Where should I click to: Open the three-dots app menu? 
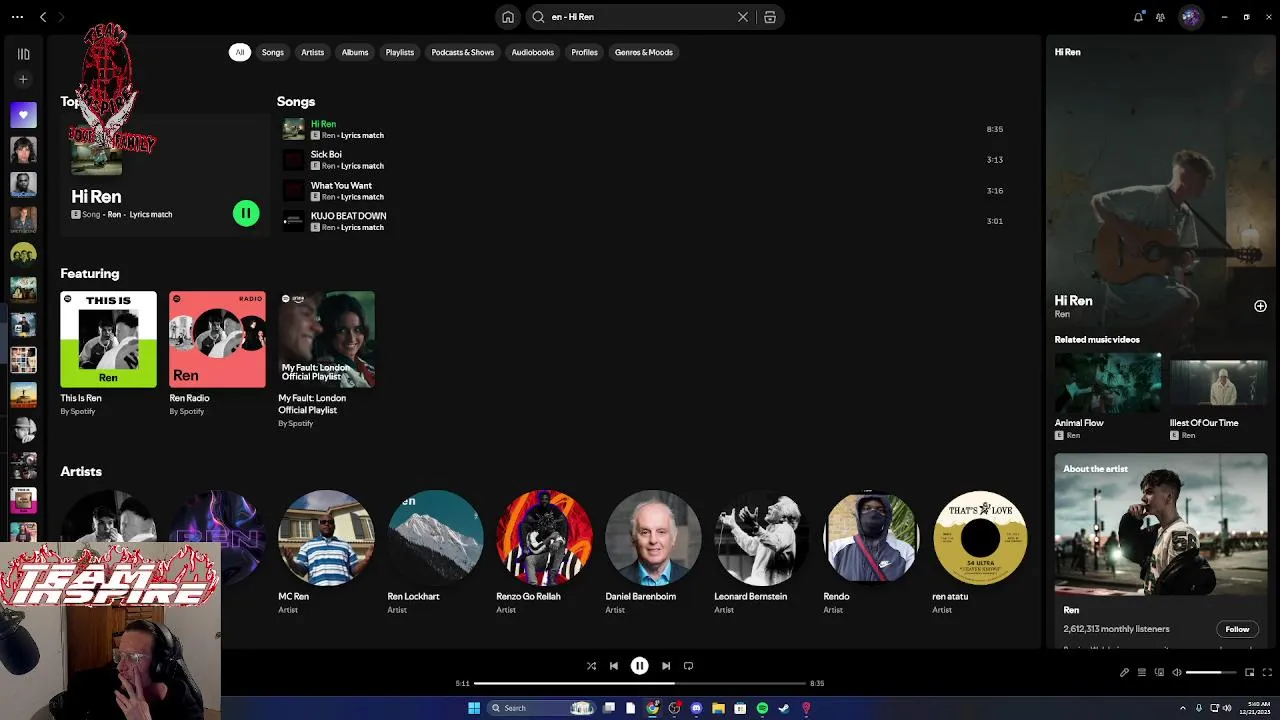pos(17,17)
